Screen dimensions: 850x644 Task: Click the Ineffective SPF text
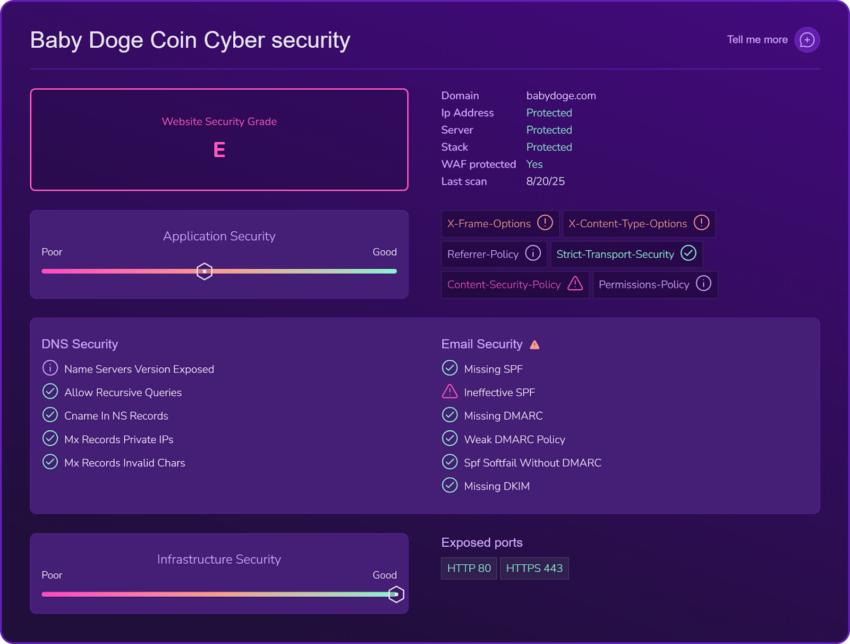[x=499, y=392]
